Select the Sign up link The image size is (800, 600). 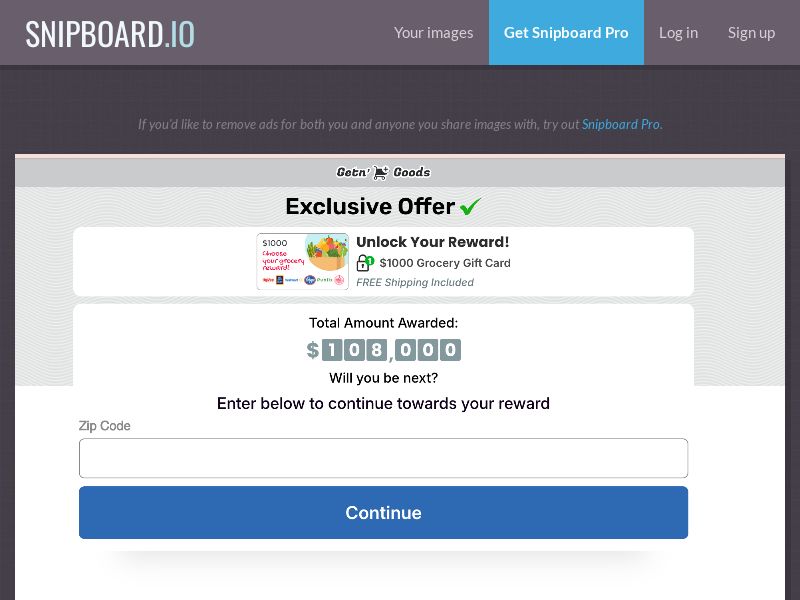[752, 32]
